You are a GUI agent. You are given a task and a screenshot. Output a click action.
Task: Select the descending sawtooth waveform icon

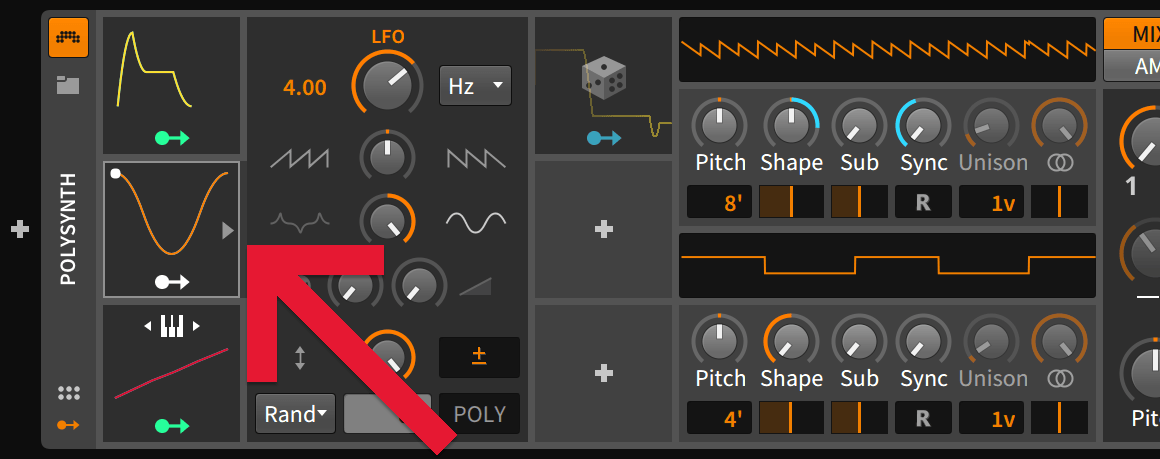[x=476, y=157]
